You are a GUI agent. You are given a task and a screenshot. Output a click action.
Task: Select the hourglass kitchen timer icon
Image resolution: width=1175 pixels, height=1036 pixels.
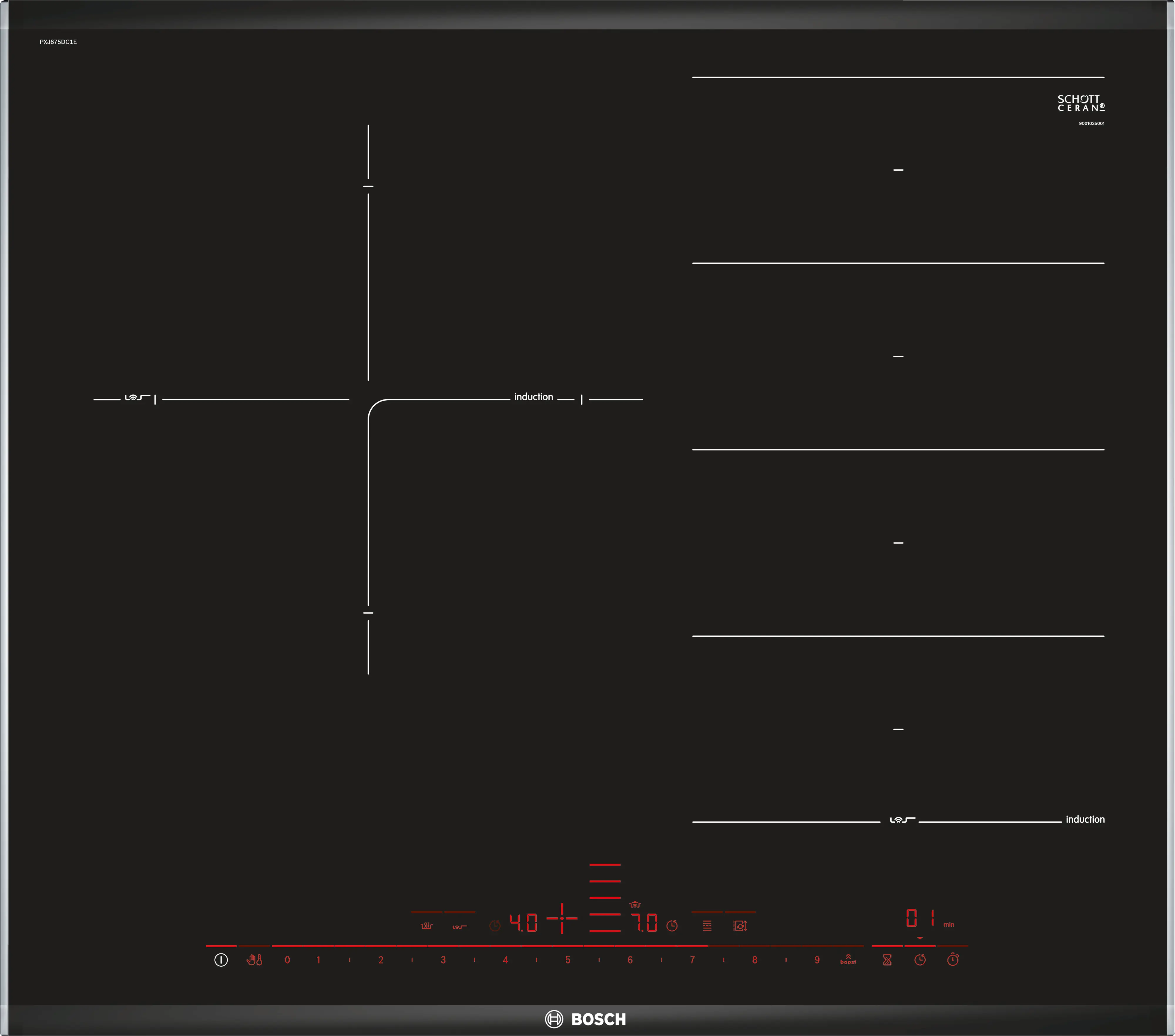click(887, 960)
